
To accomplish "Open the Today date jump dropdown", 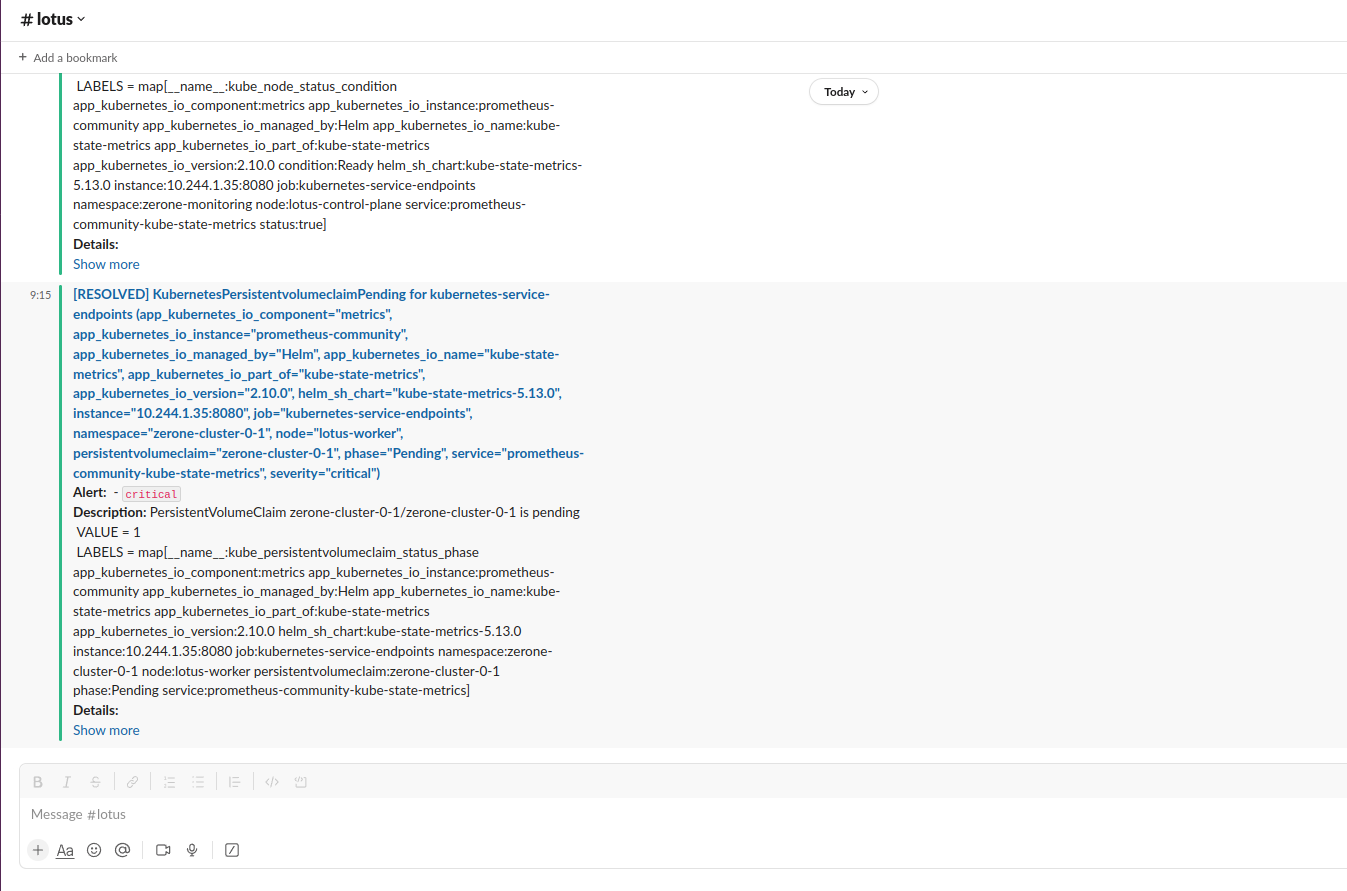I will click(x=844, y=92).
